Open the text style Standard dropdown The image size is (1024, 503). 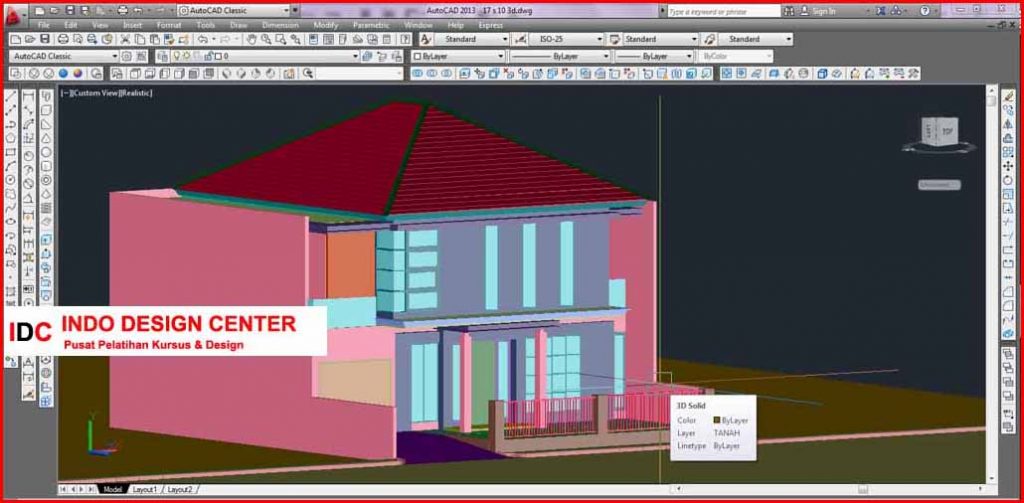click(x=472, y=39)
